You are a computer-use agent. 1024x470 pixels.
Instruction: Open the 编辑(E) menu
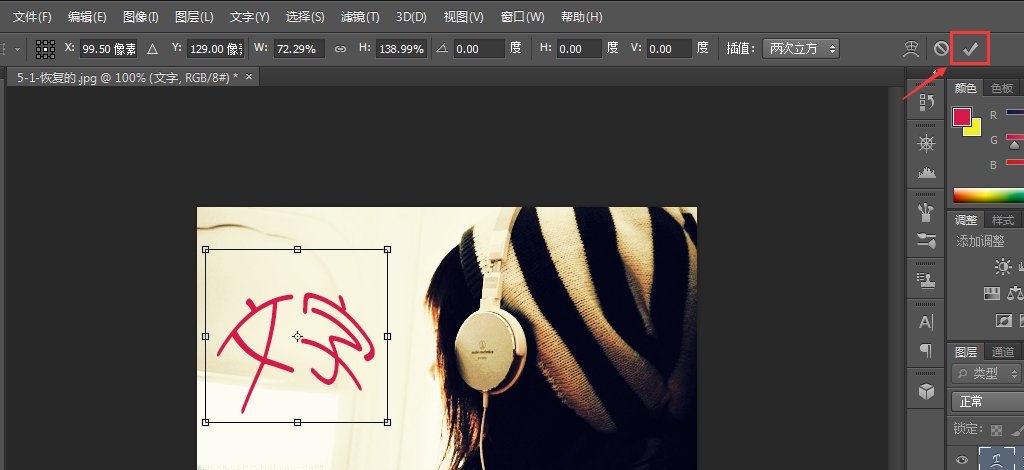[x=87, y=17]
